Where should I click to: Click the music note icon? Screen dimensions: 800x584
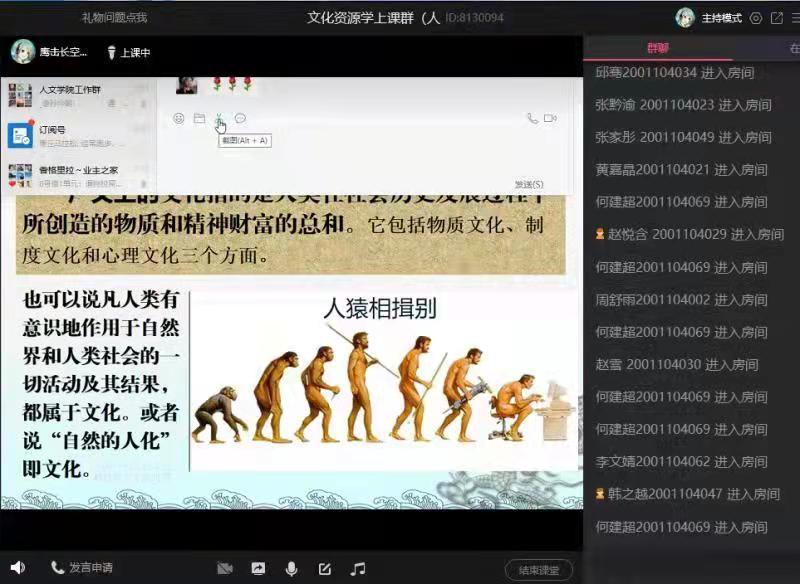(x=357, y=568)
